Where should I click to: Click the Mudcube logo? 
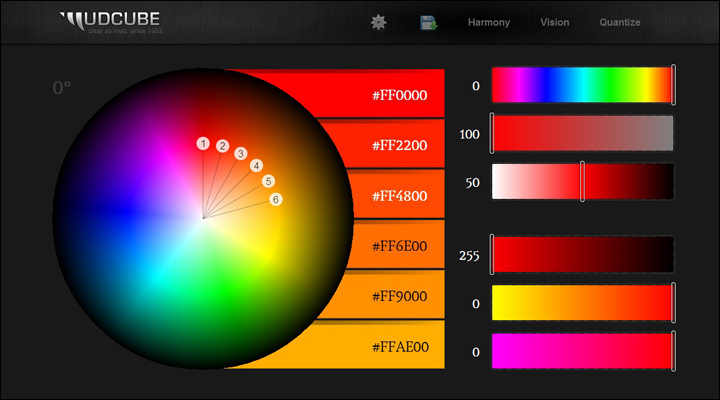click(x=110, y=22)
